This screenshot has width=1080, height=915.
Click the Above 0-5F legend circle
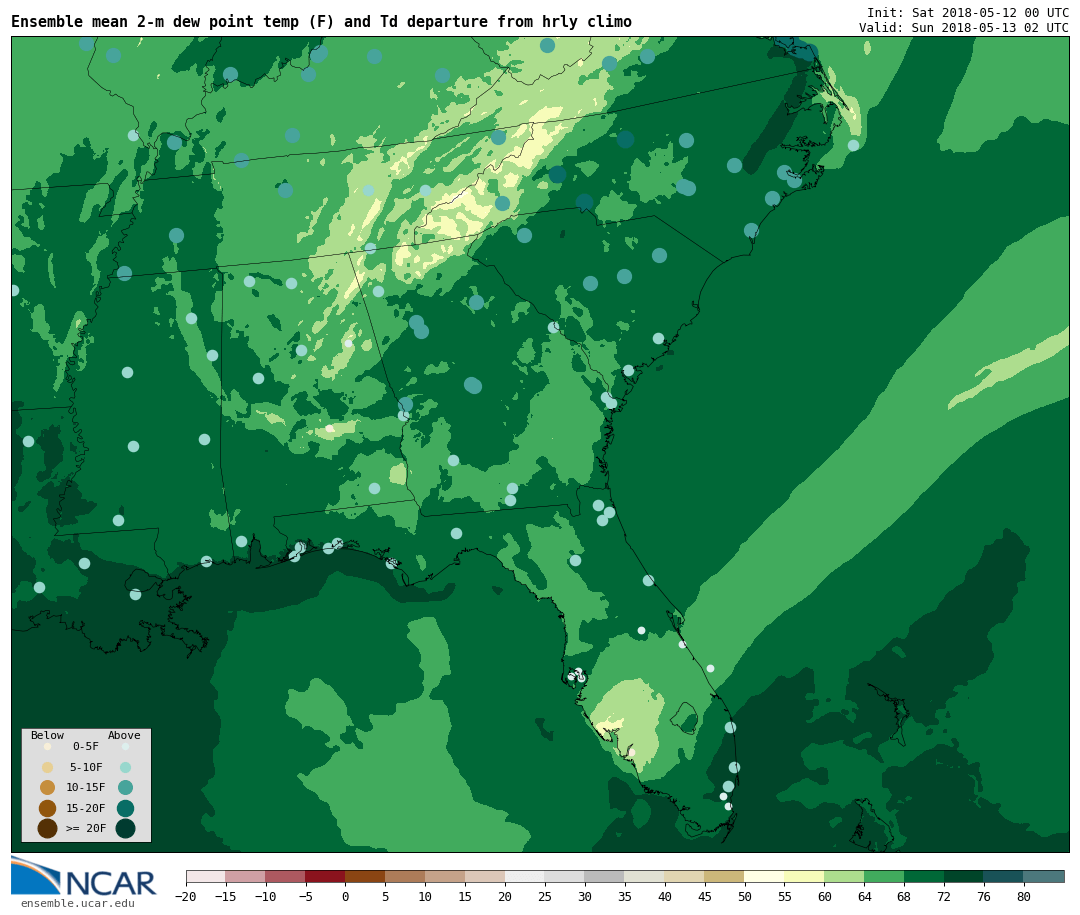coord(125,746)
